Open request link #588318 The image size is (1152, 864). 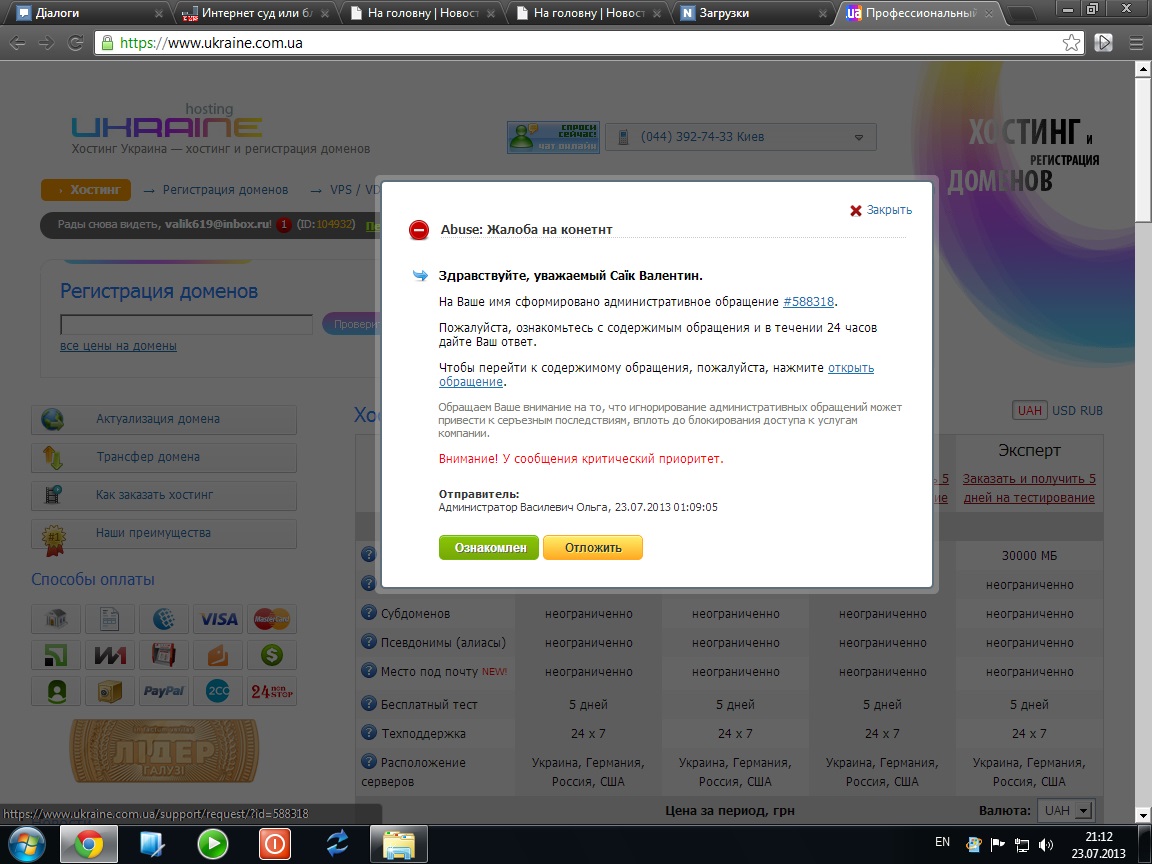tap(808, 301)
